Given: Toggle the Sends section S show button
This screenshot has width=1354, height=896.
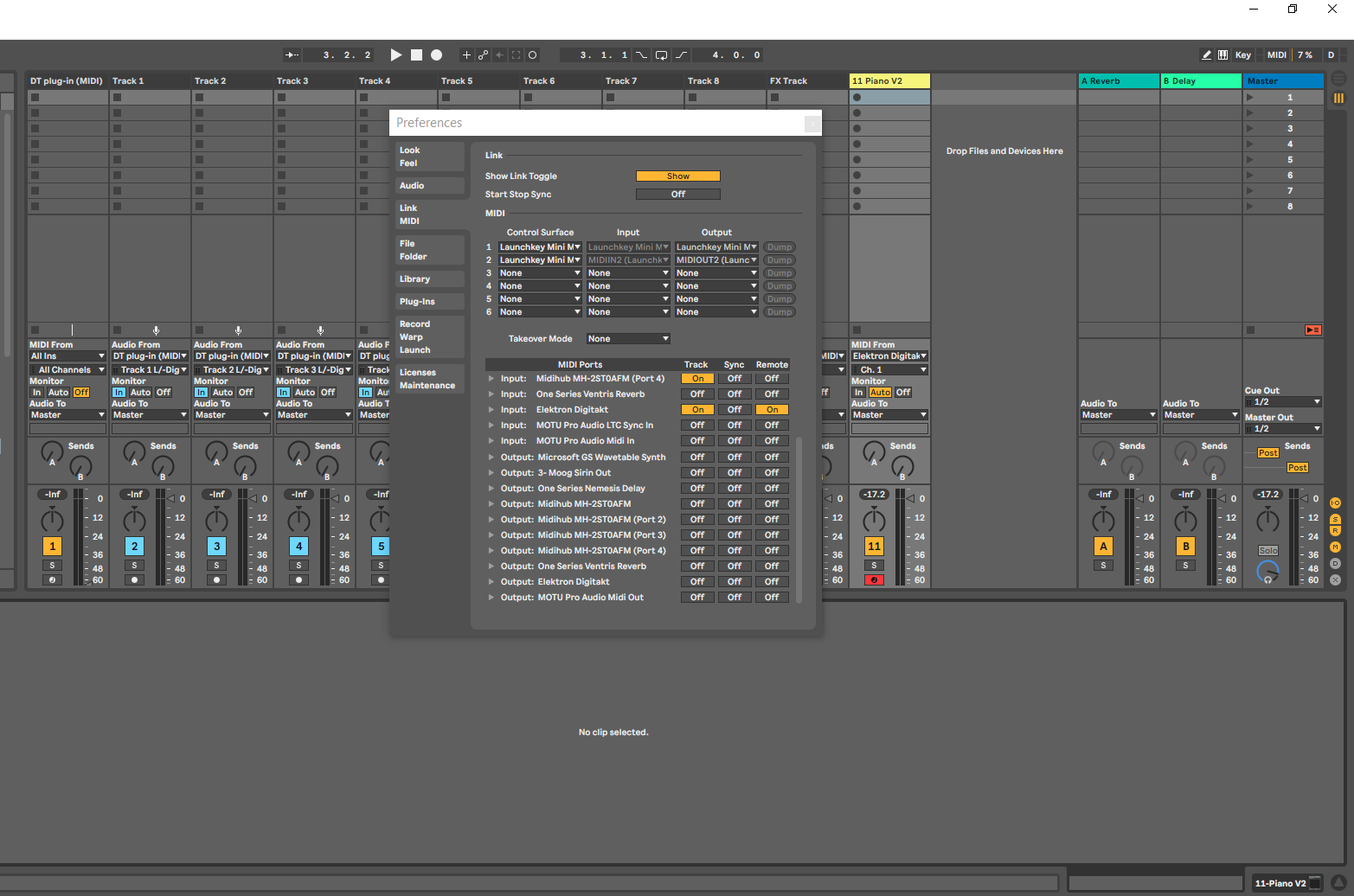Looking at the screenshot, I should pos(1336,519).
